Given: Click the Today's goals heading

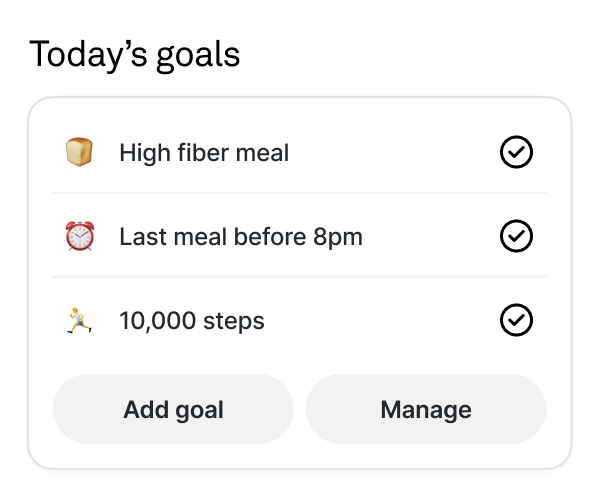Looking at the screenshot, I should [135, 55].
